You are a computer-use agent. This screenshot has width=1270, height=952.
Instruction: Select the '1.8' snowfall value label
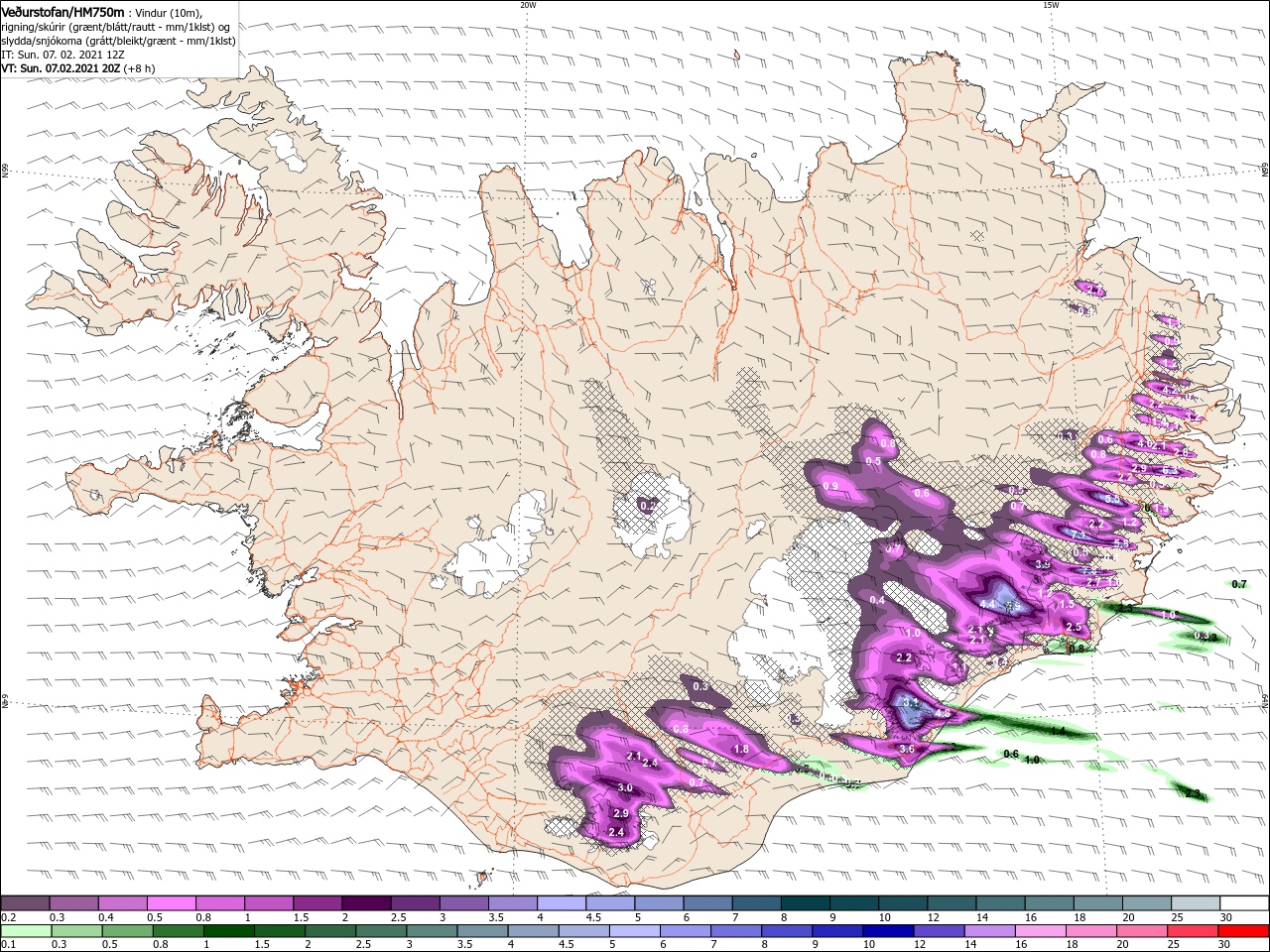(740, 749)
